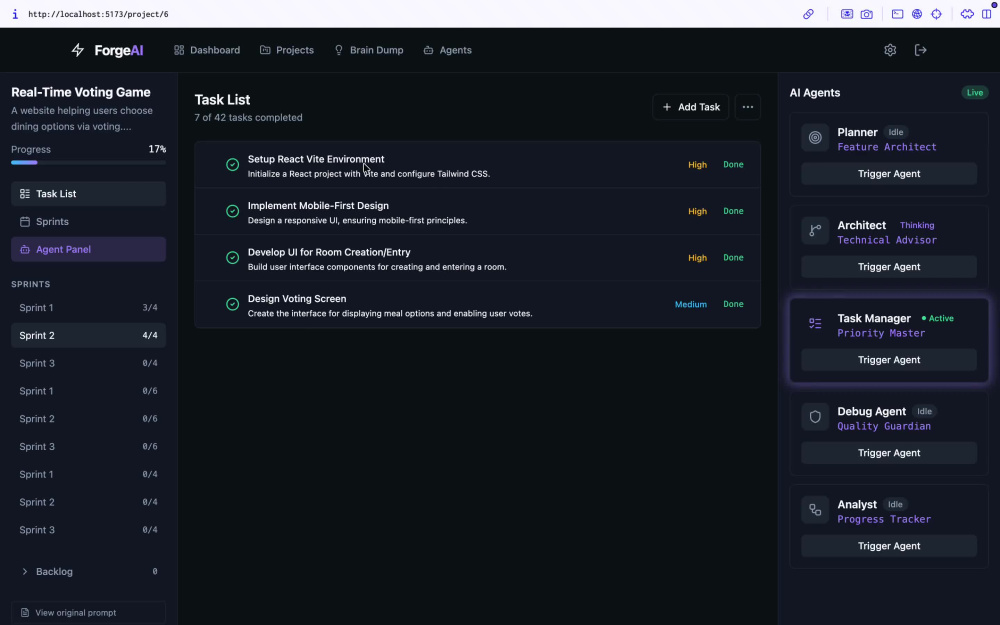
Task: Click the browser globe icon
Action: (916, 14)
